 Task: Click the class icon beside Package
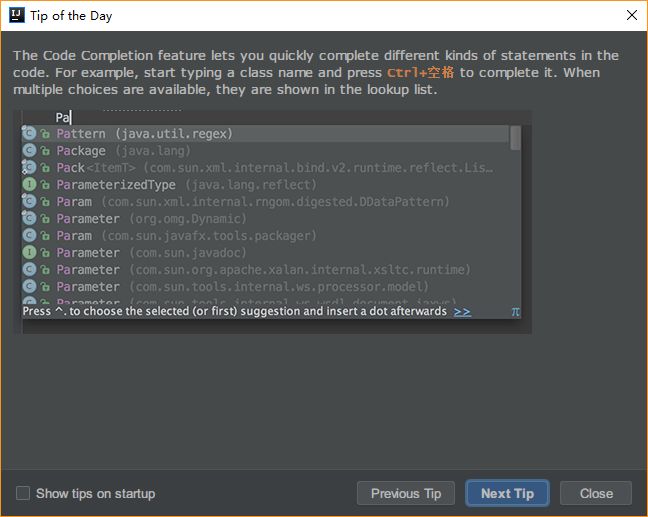30,151
